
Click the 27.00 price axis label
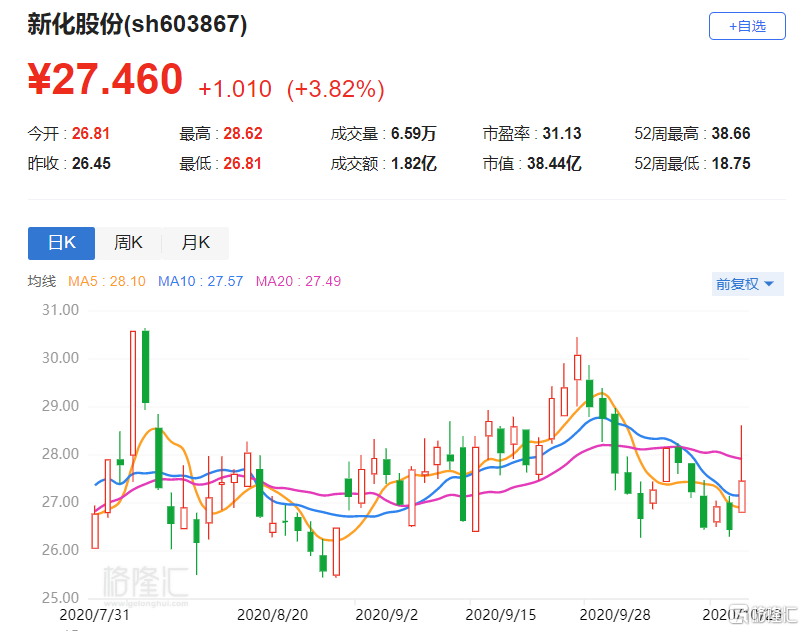point(61,502)
